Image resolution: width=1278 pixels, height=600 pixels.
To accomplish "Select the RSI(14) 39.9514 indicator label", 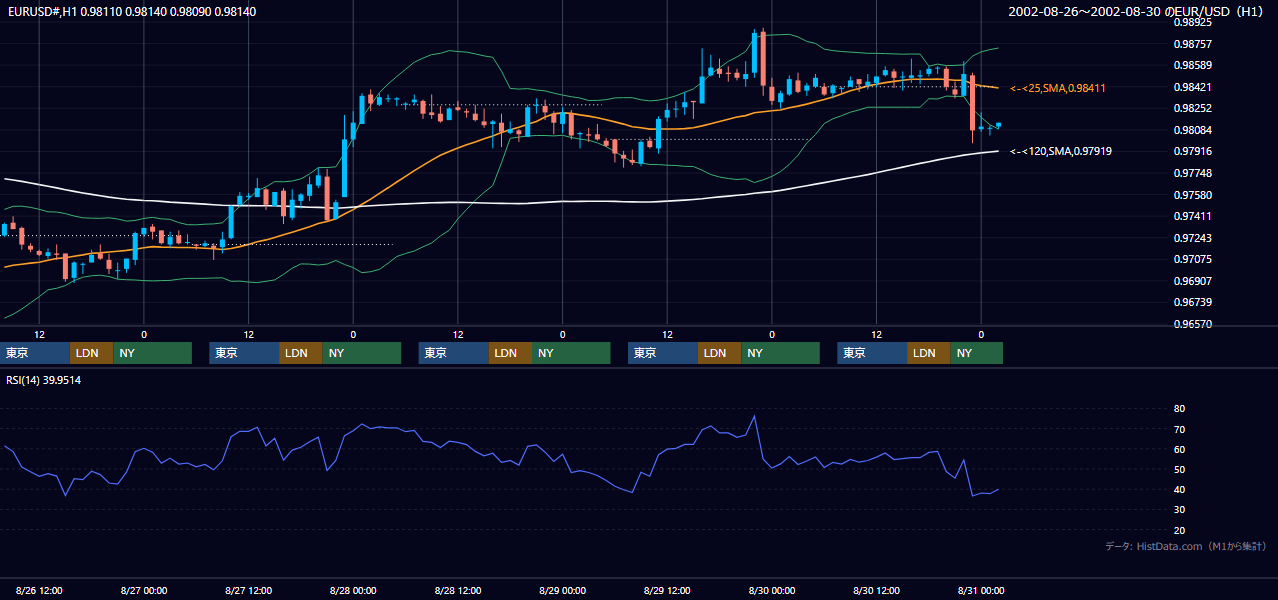I will (44, 380).
